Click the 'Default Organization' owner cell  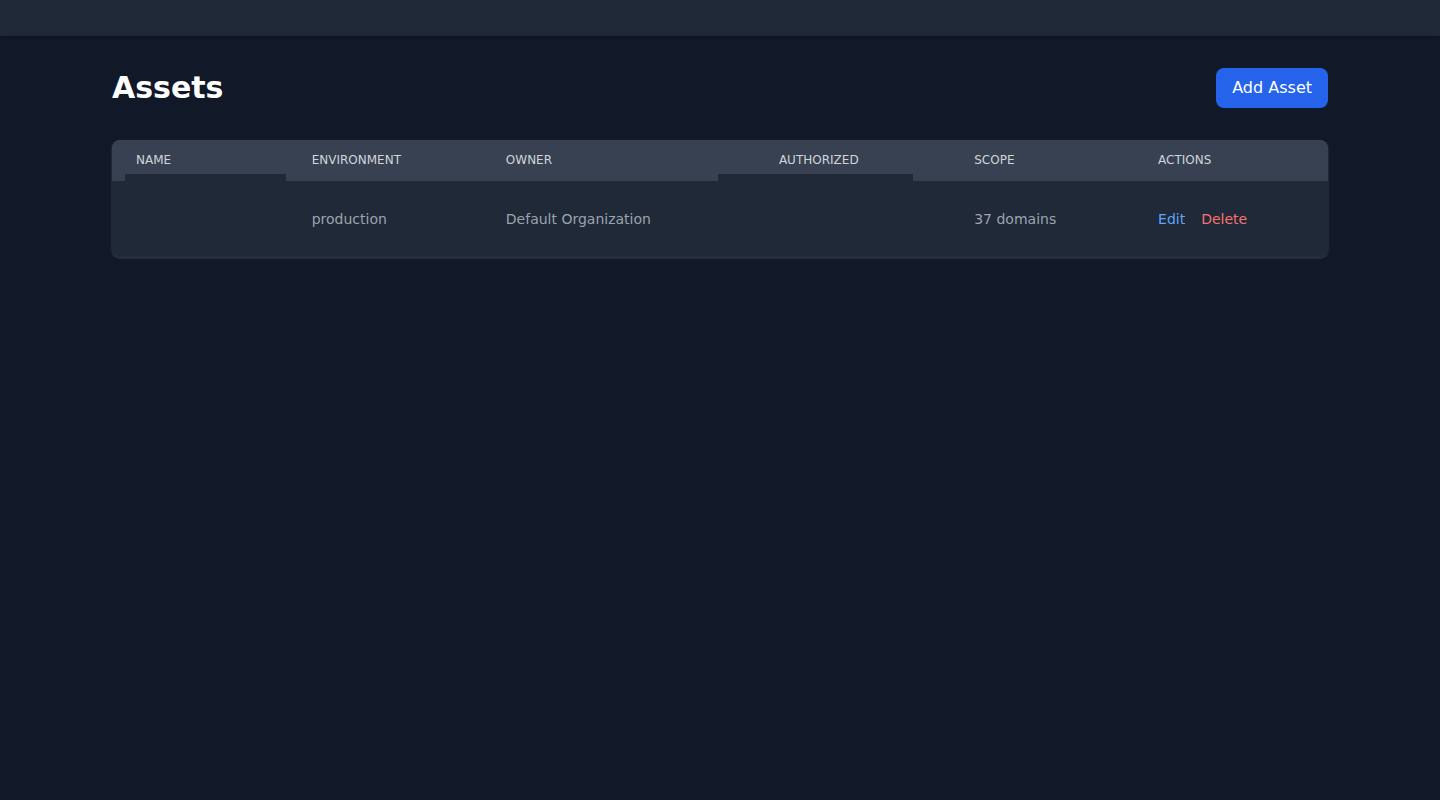click(578, 219)
